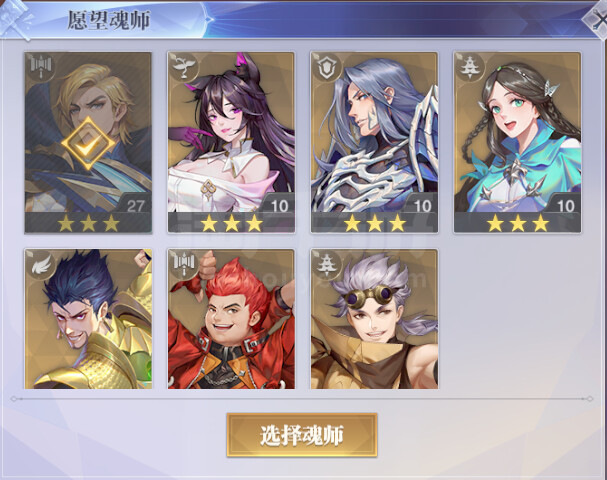Screen dimensions: 607x480
Task: Click the 愿望魂师 title header
Action: (x=109, y=20)
